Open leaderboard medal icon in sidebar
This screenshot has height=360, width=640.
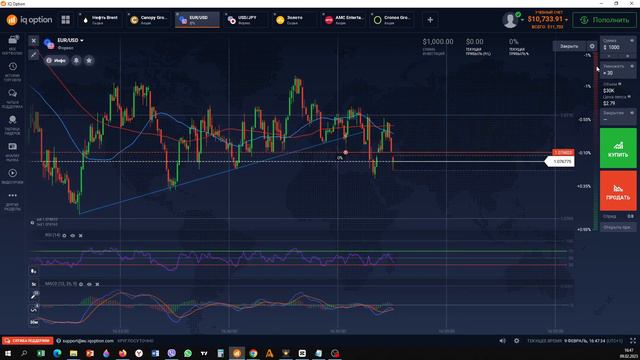tap(13, 120)
